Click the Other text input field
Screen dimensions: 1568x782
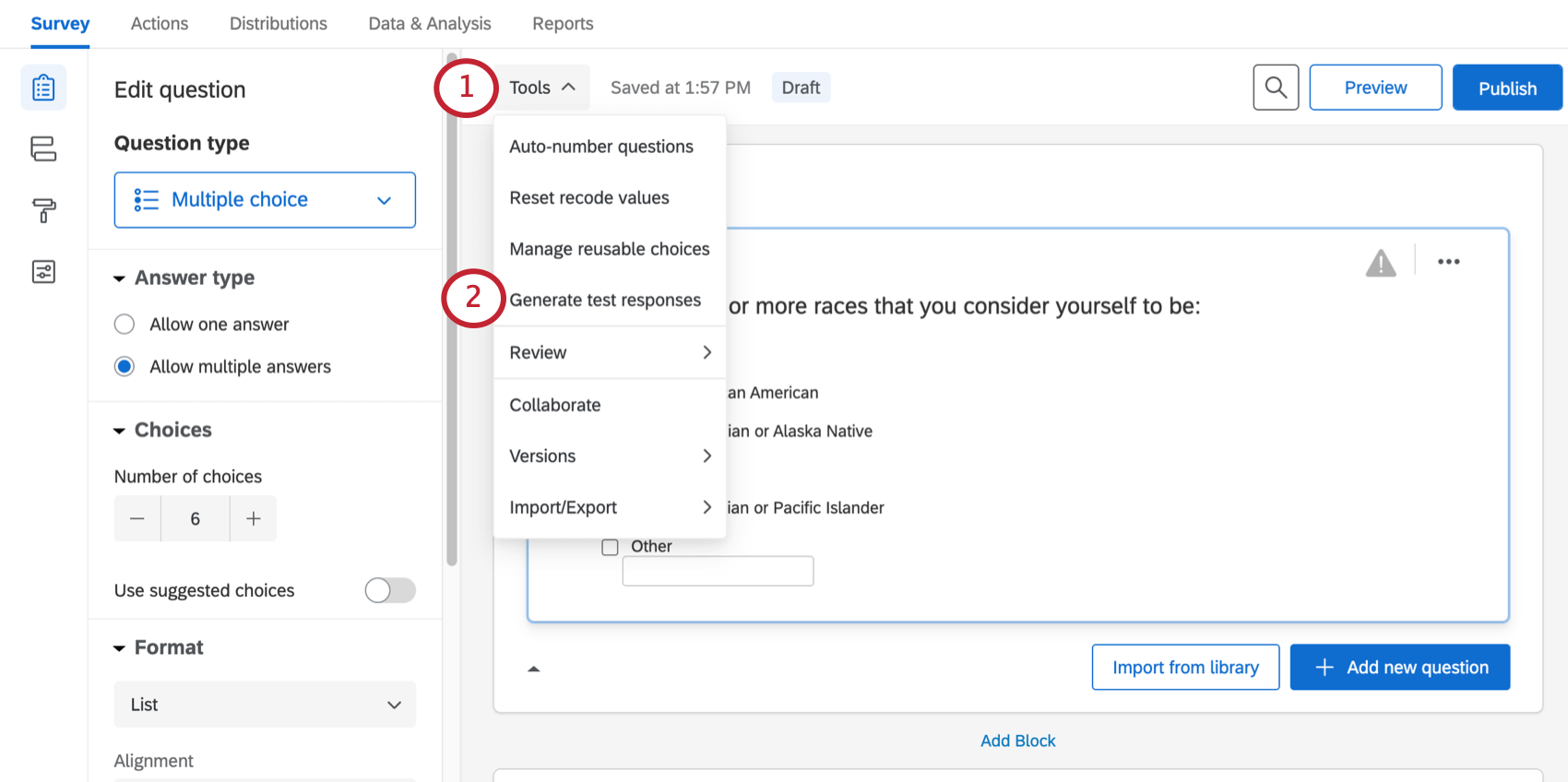coord(718,571)
